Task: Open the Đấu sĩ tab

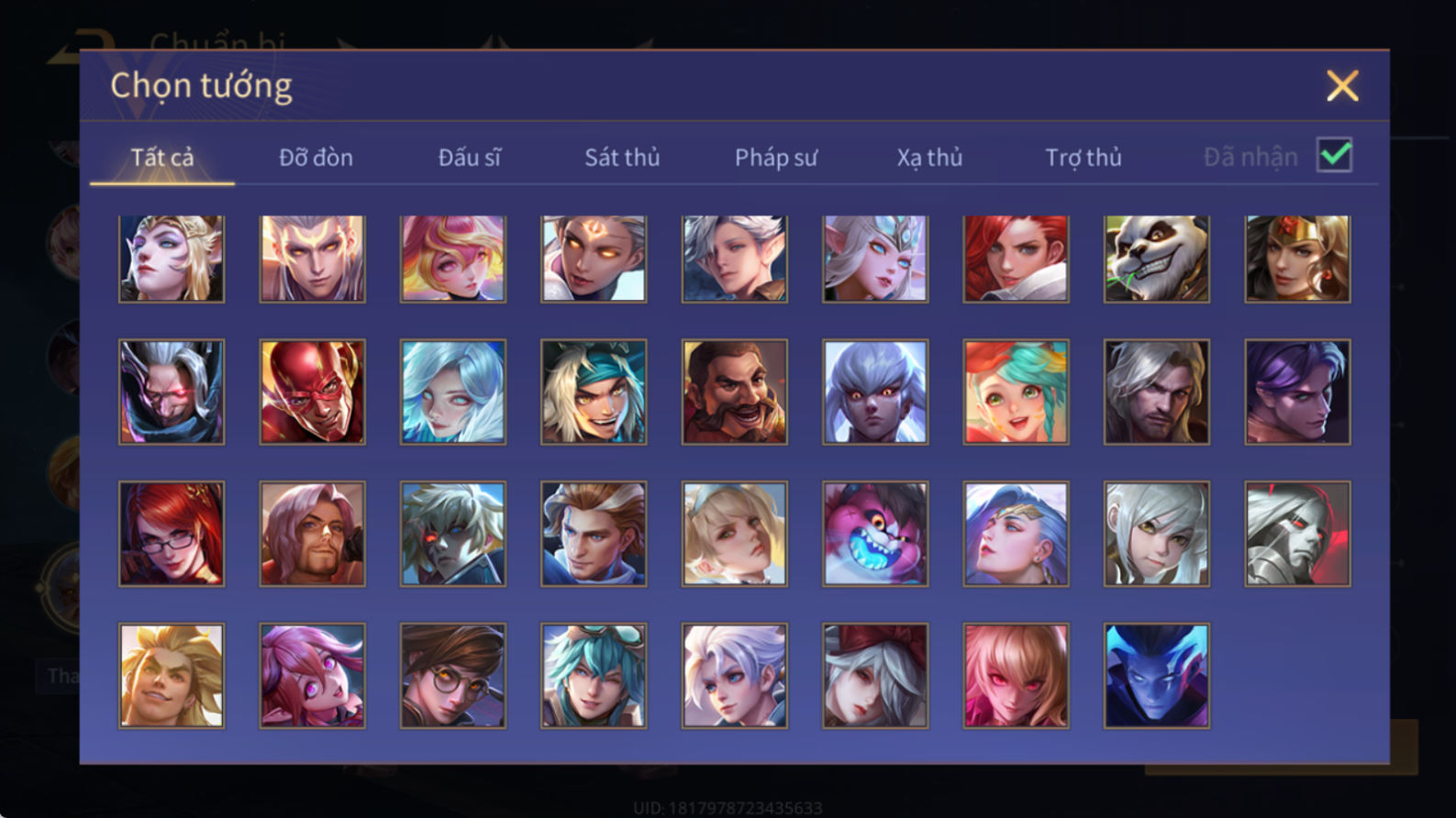Action: coord(469,158)
